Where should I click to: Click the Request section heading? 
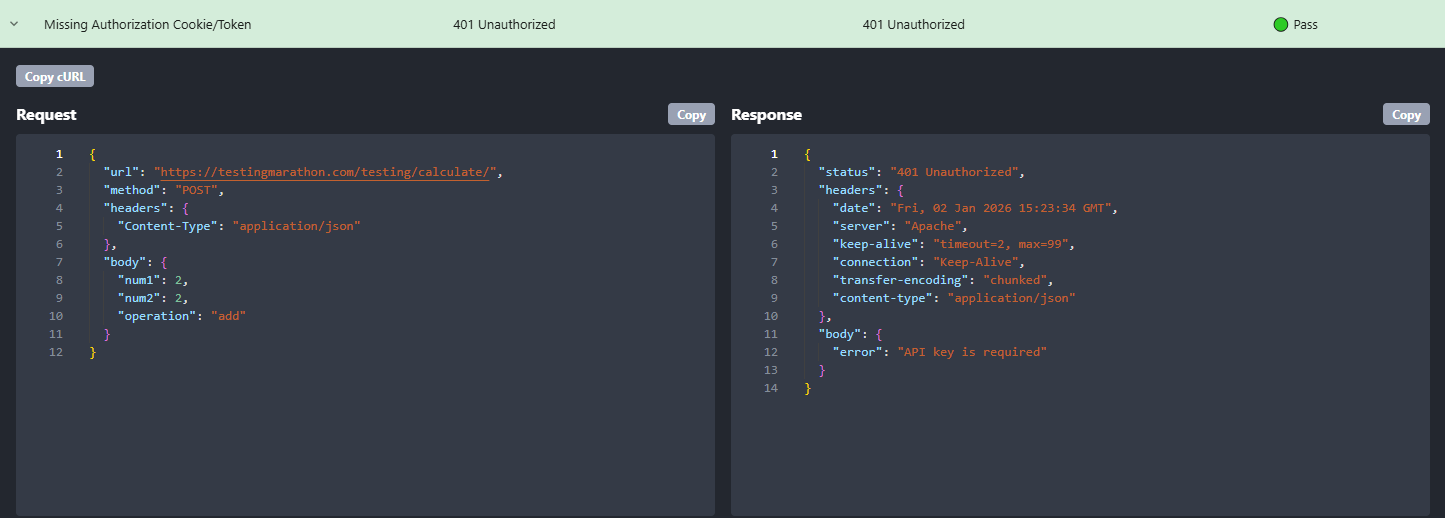click(x=46, y=115)
